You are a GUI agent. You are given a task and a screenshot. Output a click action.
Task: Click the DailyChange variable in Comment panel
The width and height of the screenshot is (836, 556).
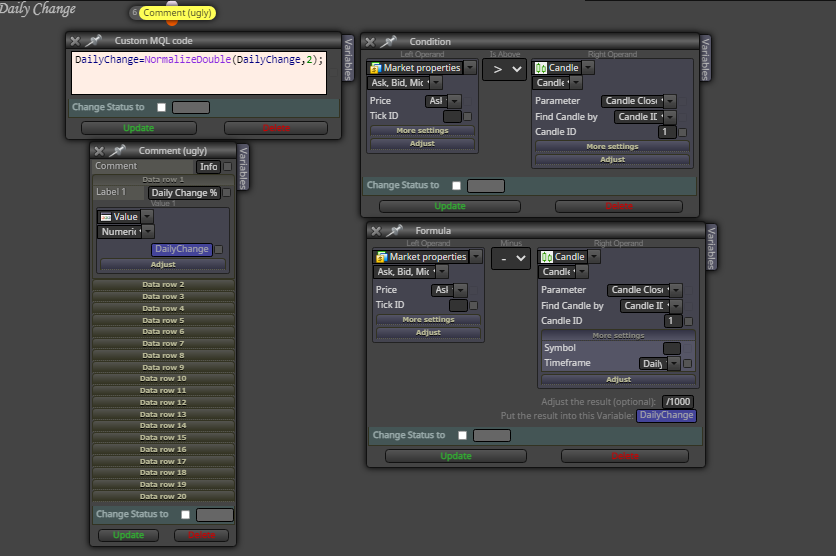coord(182,249)
